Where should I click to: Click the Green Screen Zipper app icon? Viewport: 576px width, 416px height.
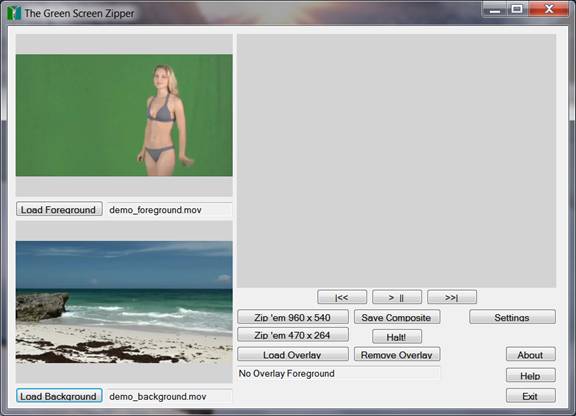[x=14, y=13]
